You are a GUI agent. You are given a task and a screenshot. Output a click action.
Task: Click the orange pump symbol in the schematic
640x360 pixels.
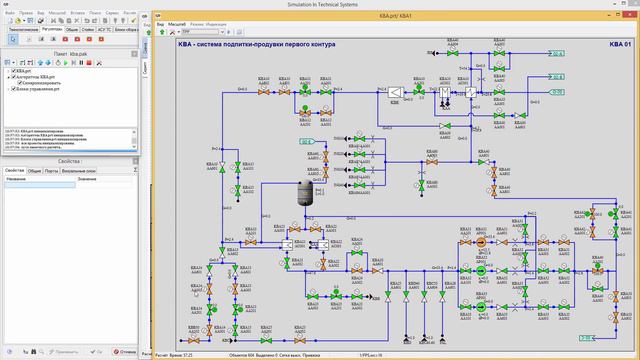[481, 242]
